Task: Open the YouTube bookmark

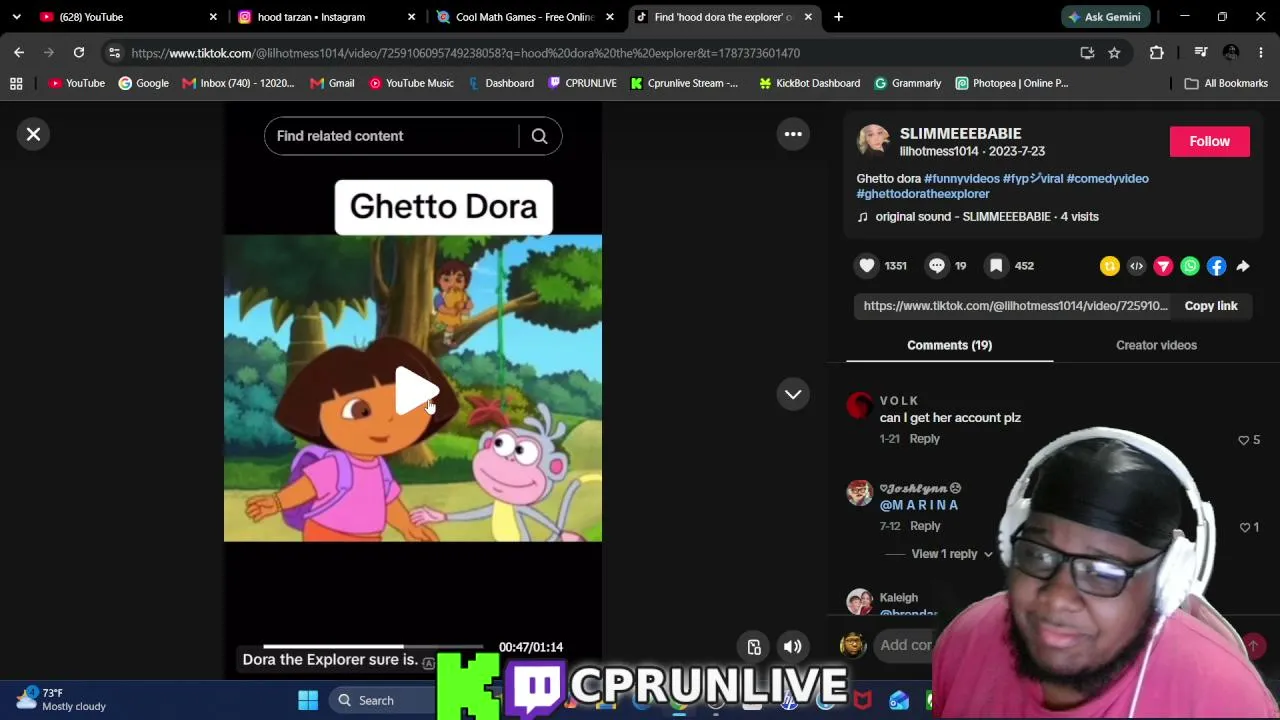Action: [77, 83]
